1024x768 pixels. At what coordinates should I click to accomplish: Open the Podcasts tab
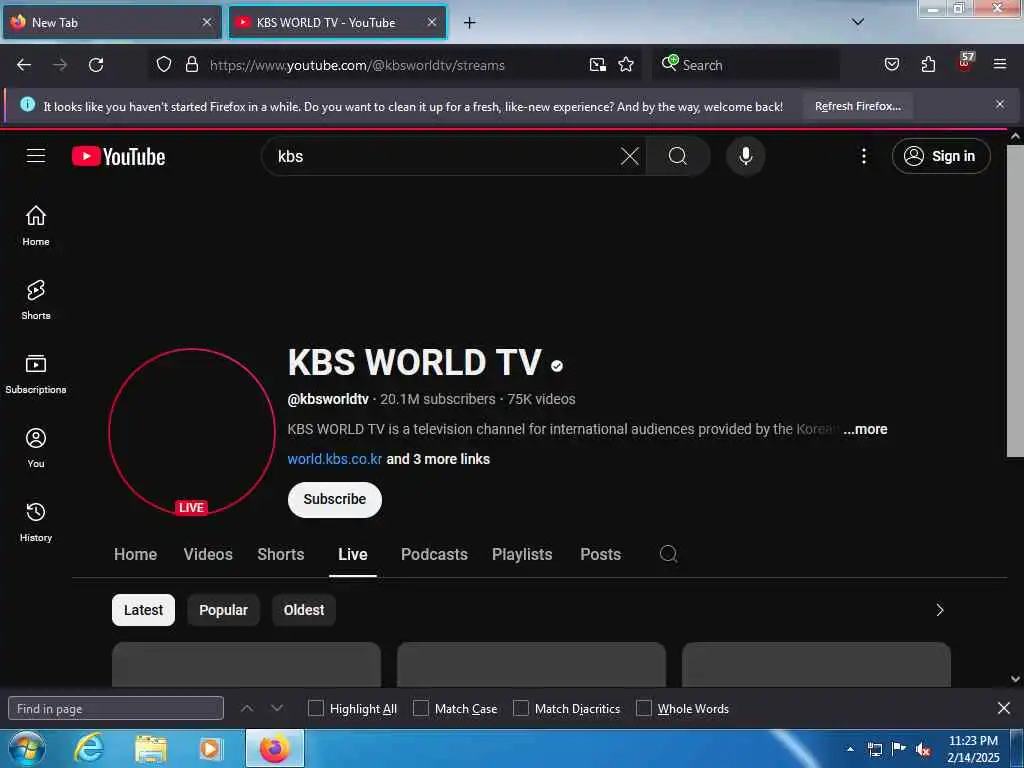(x=434, y=554)
